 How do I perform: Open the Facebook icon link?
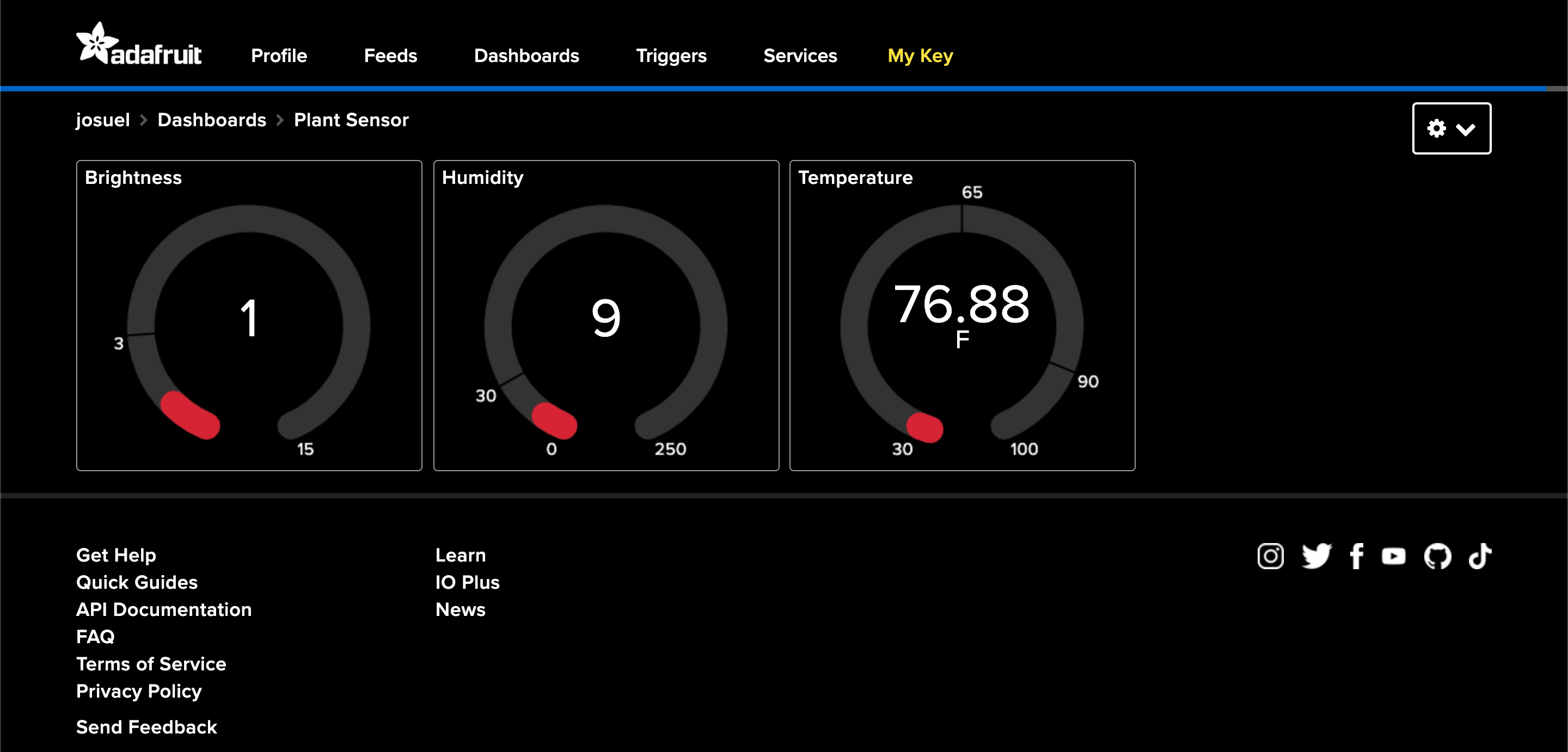(1356, 556)
